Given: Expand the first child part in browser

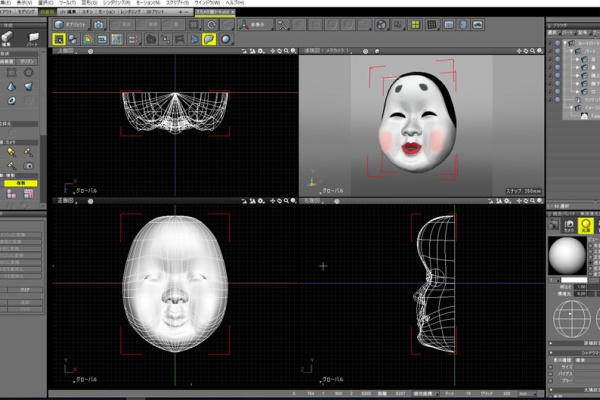Looking at the screenshot, I should tap(578, 59).
